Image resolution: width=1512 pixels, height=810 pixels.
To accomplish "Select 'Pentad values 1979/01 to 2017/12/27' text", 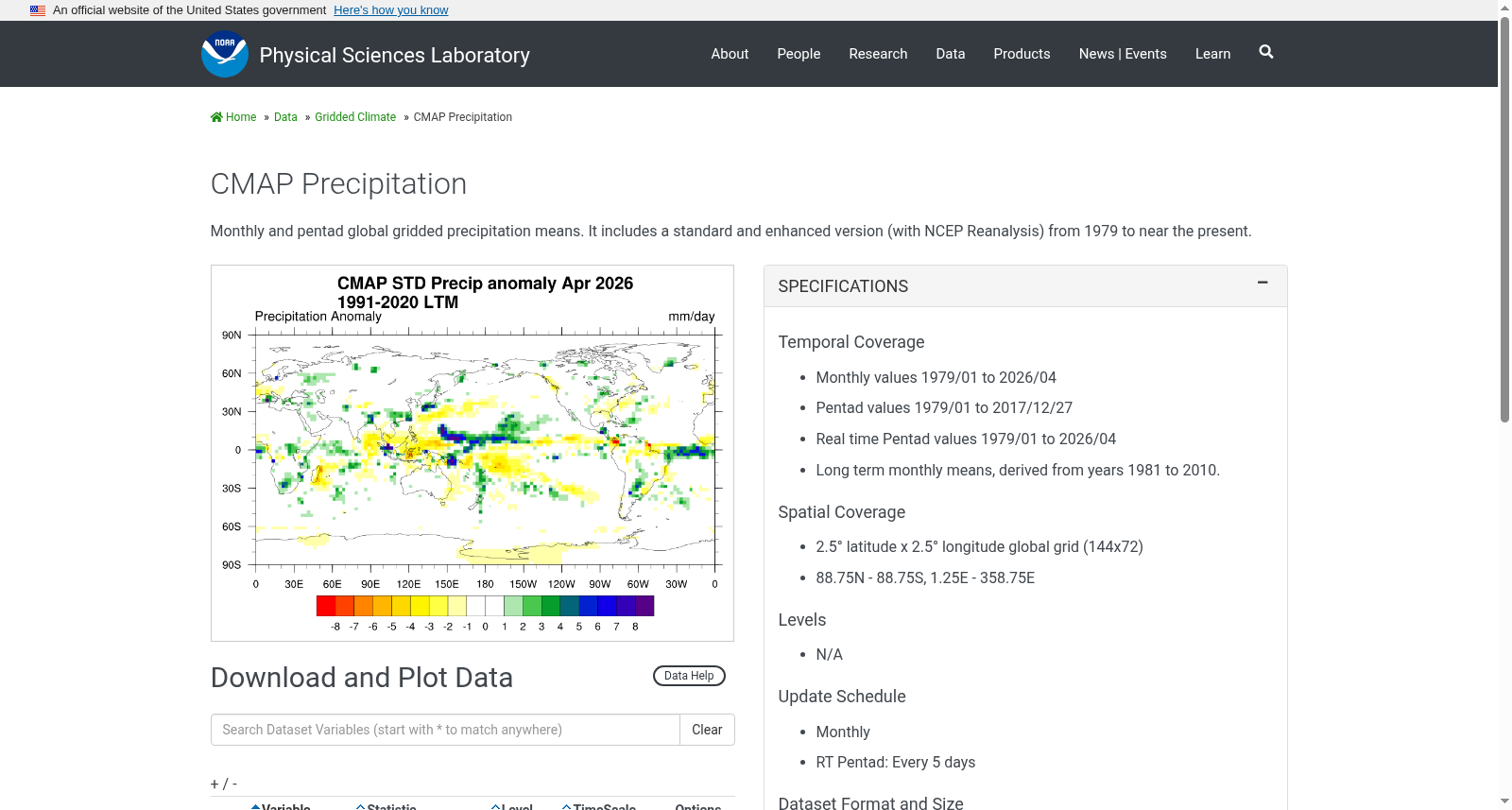I will tap(944, 407).
